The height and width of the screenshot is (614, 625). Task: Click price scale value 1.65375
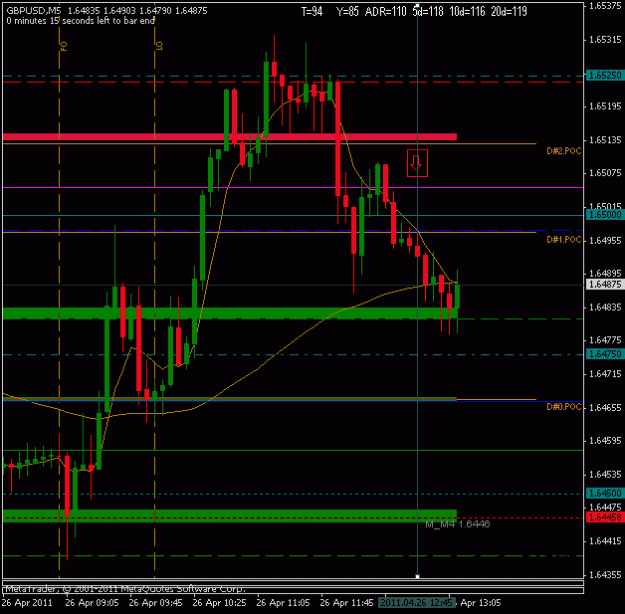coord(605,6)
